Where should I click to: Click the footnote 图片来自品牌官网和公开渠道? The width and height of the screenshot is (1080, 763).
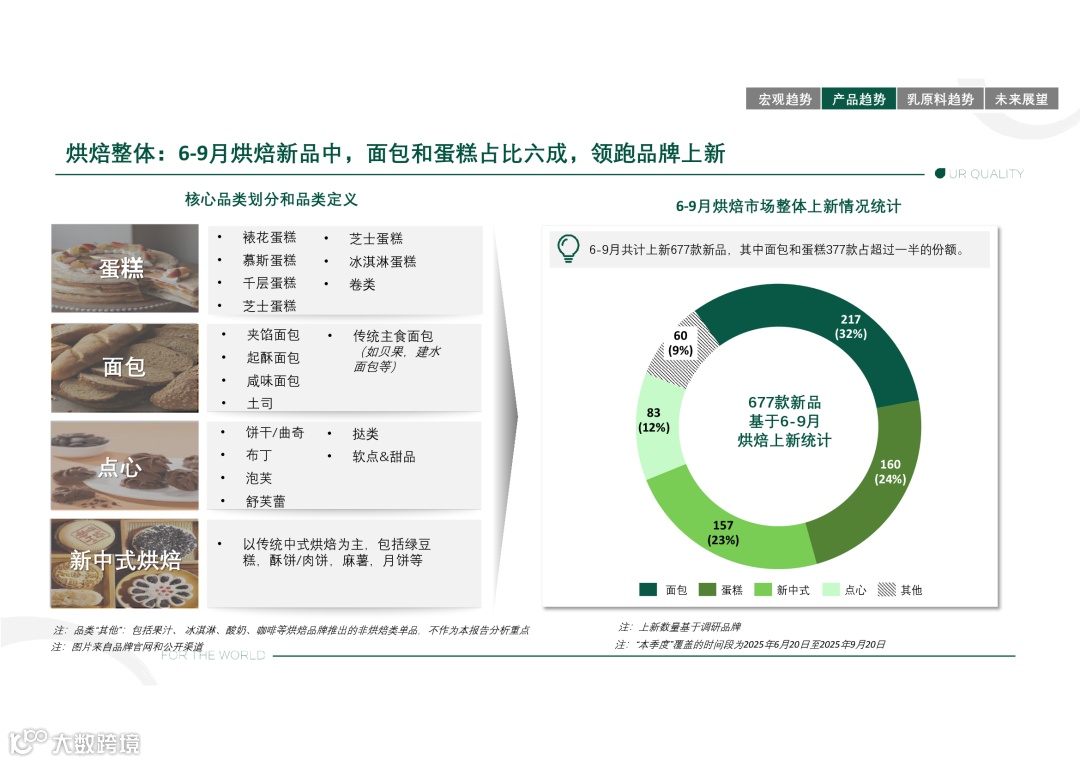tap(128, 647)
